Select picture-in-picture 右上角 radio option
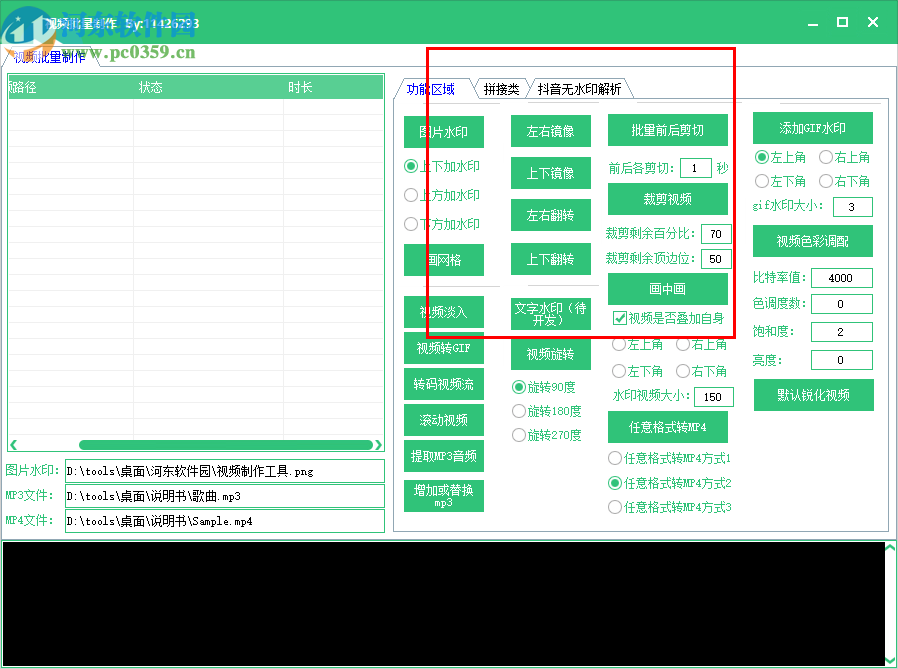 pyautogui.click(x=702, y=344)
